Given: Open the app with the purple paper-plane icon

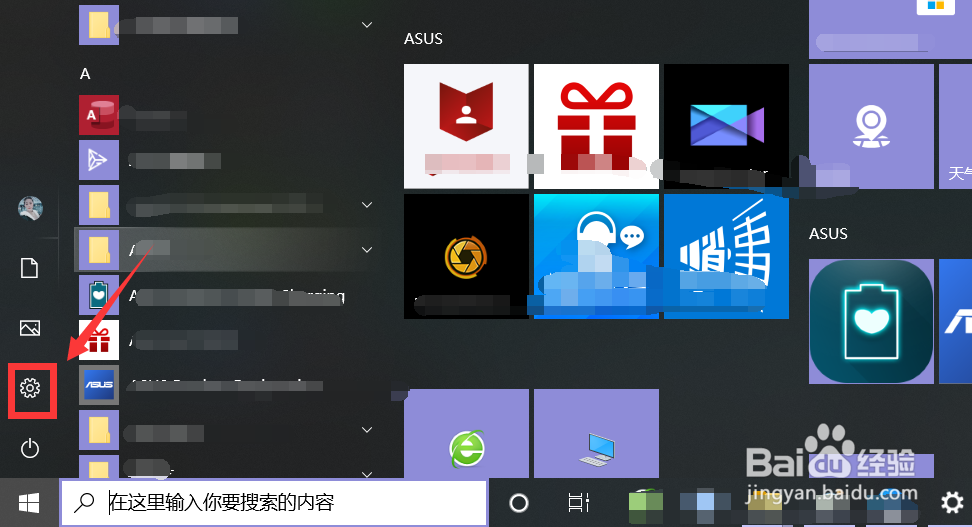Looking at the screenshot, I should (99, 160).
